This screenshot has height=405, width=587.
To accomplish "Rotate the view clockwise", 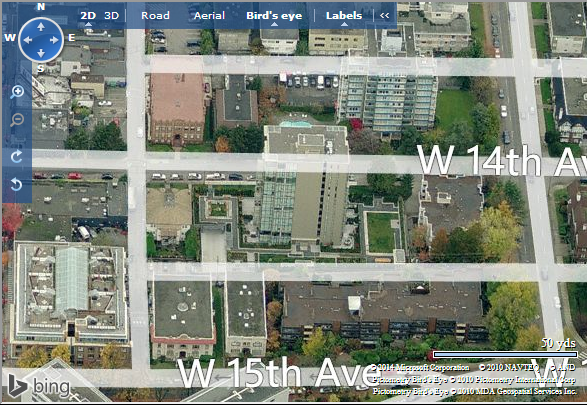I will [x=16, y=156].
